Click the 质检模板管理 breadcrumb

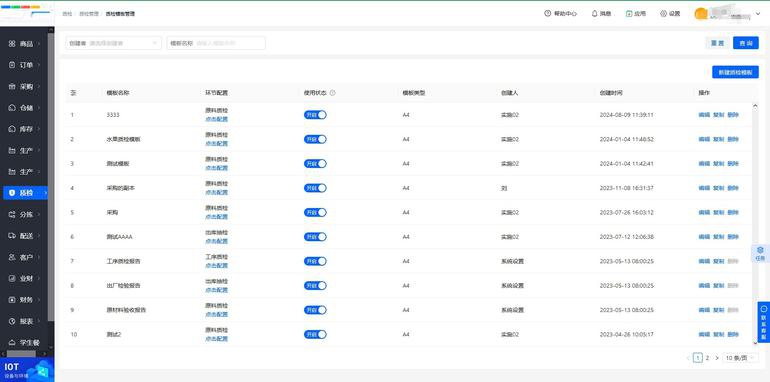click(x=120, y=14)
